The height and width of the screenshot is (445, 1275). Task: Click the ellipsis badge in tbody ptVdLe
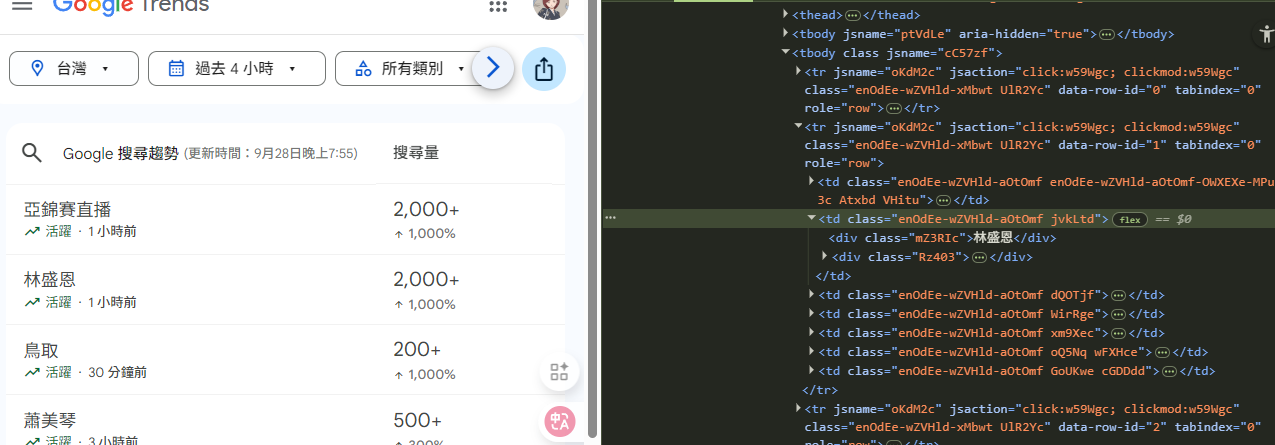coord(1107,35)
